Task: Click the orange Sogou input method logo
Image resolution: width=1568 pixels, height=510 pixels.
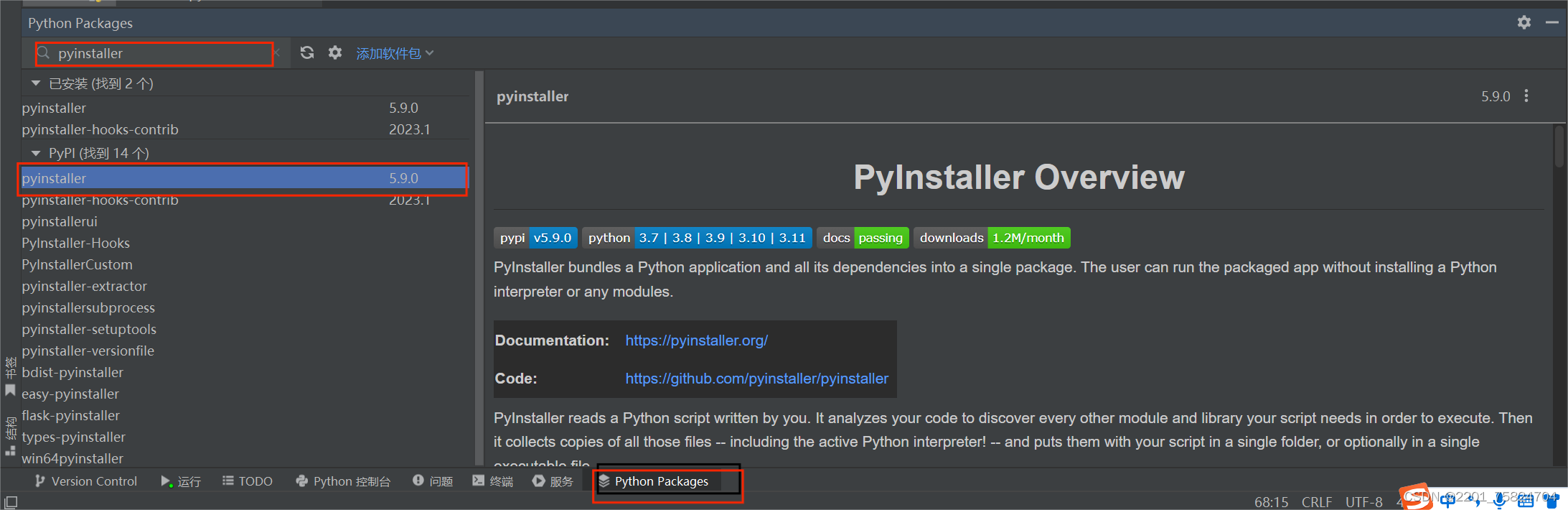Action: pyautogui.click(x=1415, y=497)
